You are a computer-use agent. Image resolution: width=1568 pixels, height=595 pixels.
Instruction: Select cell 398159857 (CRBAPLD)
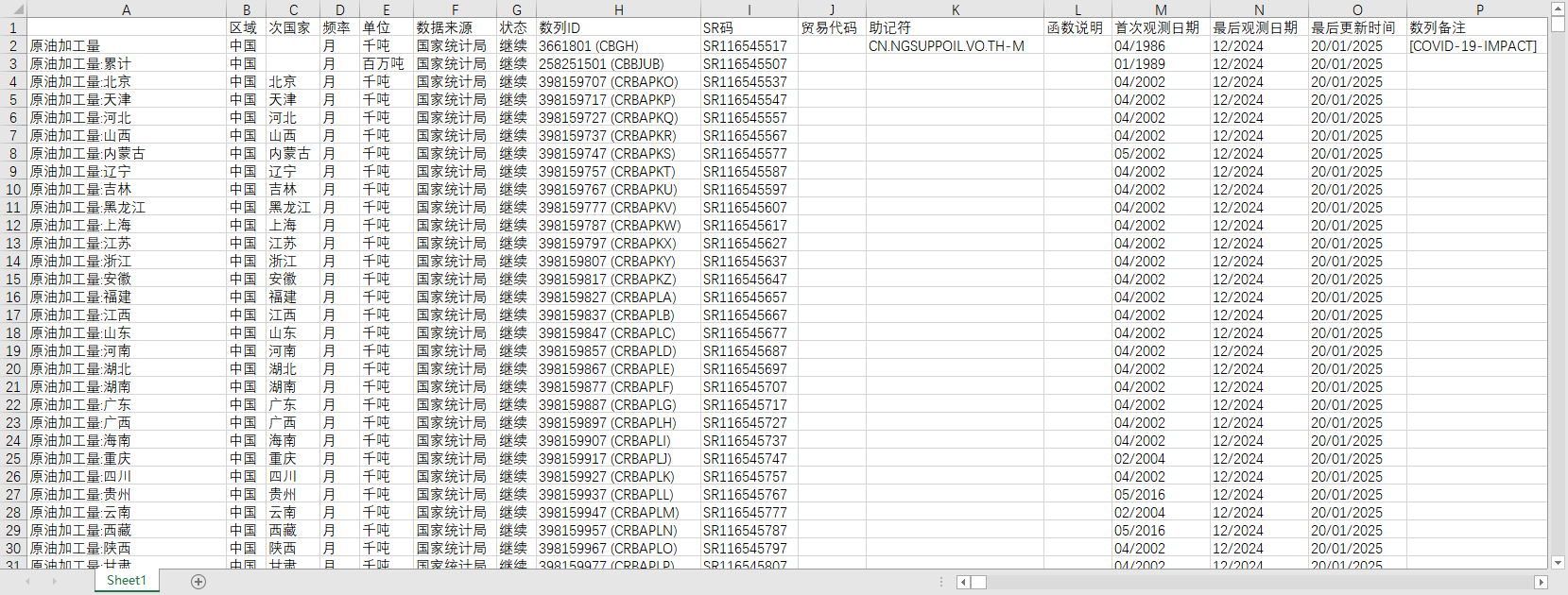point(618,350)
